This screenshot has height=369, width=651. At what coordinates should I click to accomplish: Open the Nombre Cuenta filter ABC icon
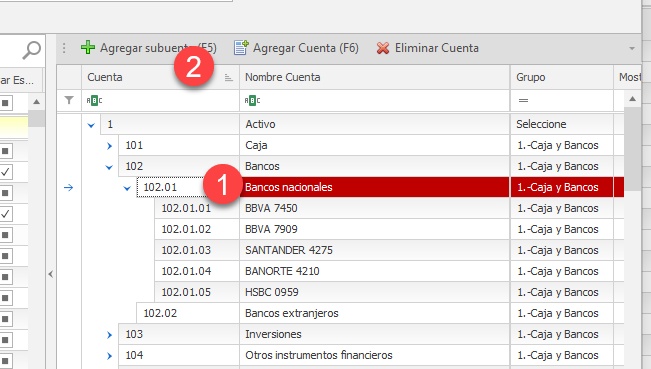252,100
